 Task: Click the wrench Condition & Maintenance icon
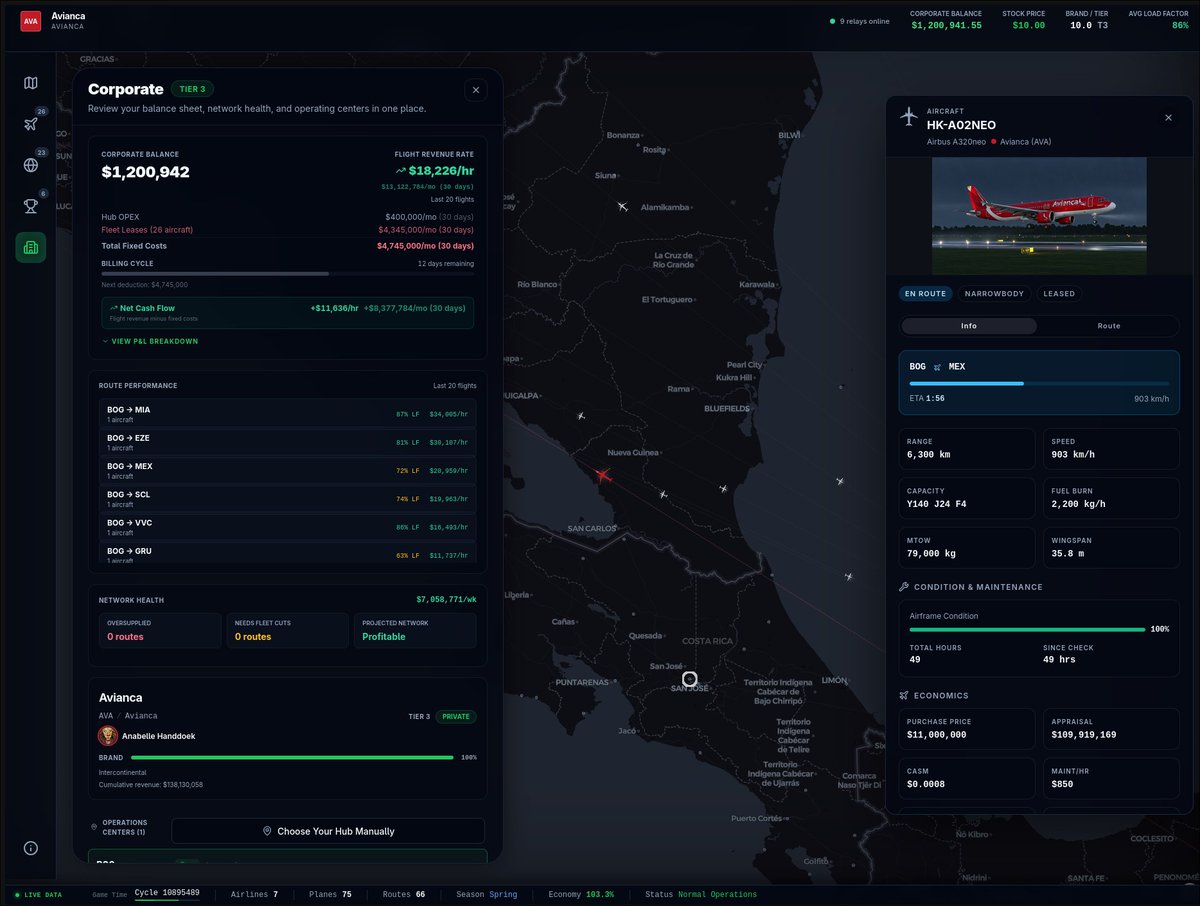(904, 587)
